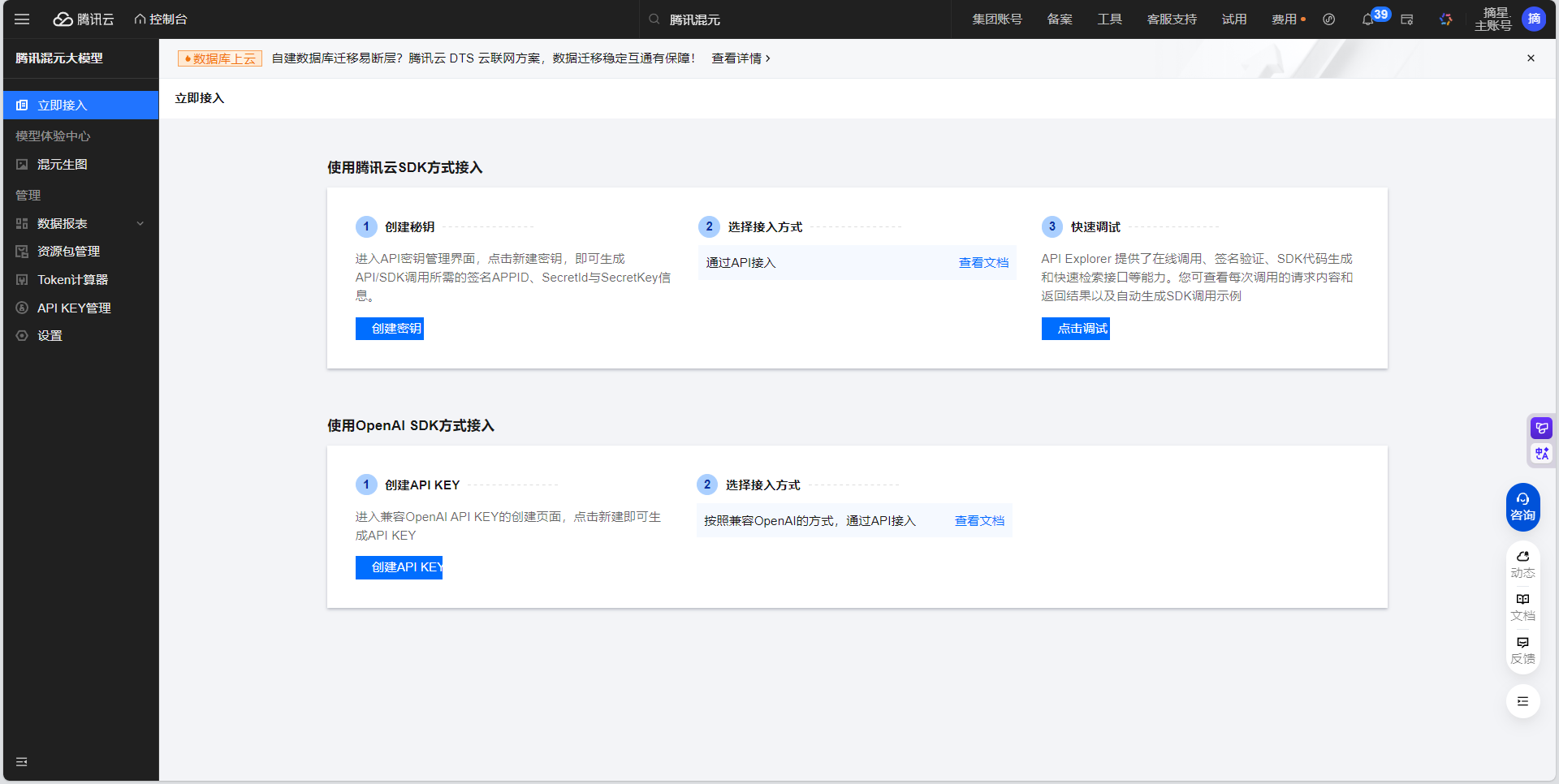Viewport: 1559px width, 784px height.
Task: Click the 咨询 floating support icon
Action: point(1522,506)
